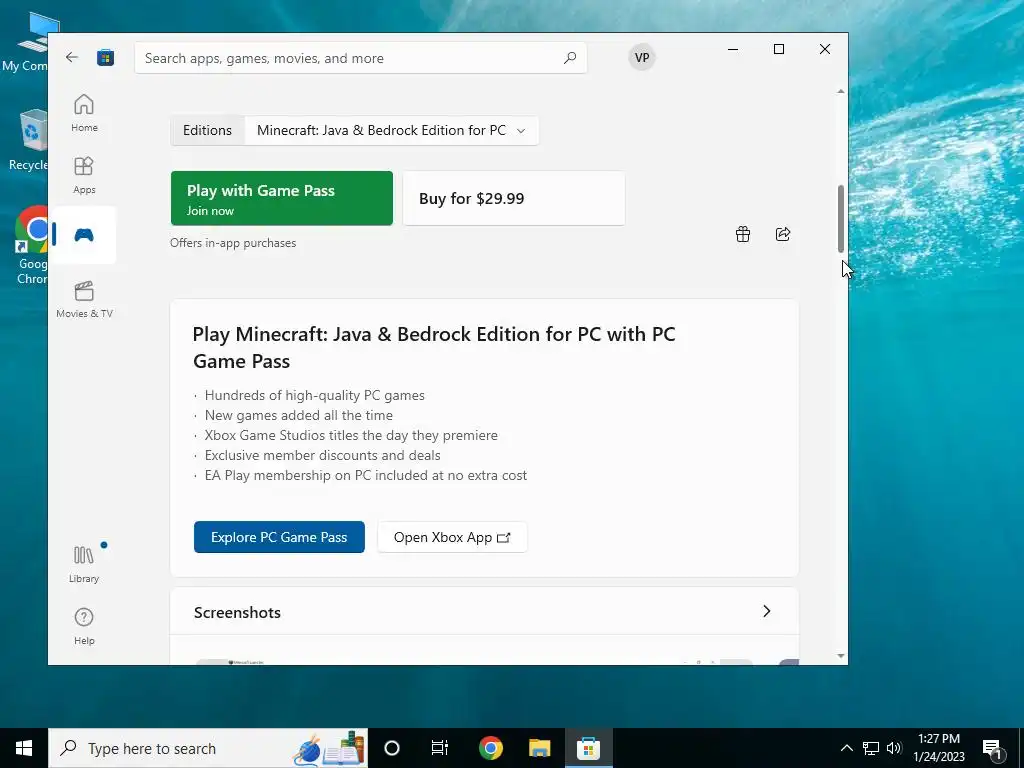Go back using the back arrow
Viewport: 1024px width, 768px height.
point(72,57)
